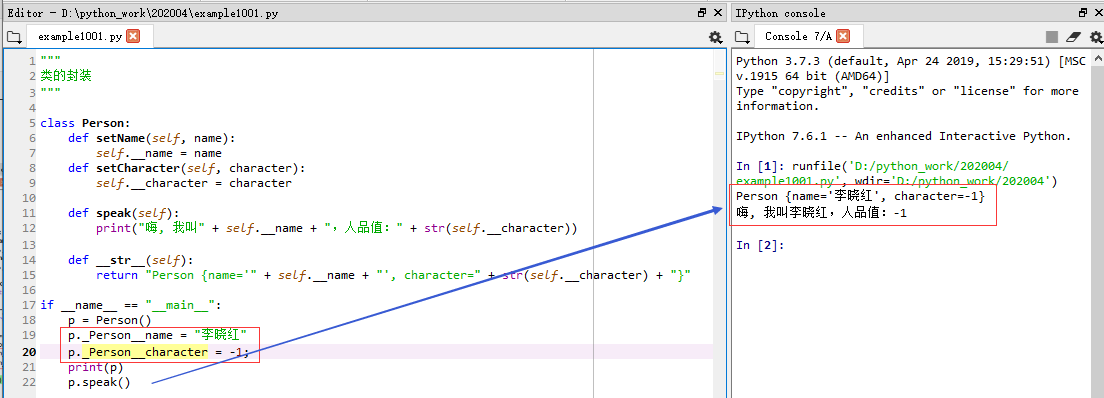The height and width of the screenshot is (398, 1104).
Task: Click the 'def __str__(self):' line
Action: 131,260
